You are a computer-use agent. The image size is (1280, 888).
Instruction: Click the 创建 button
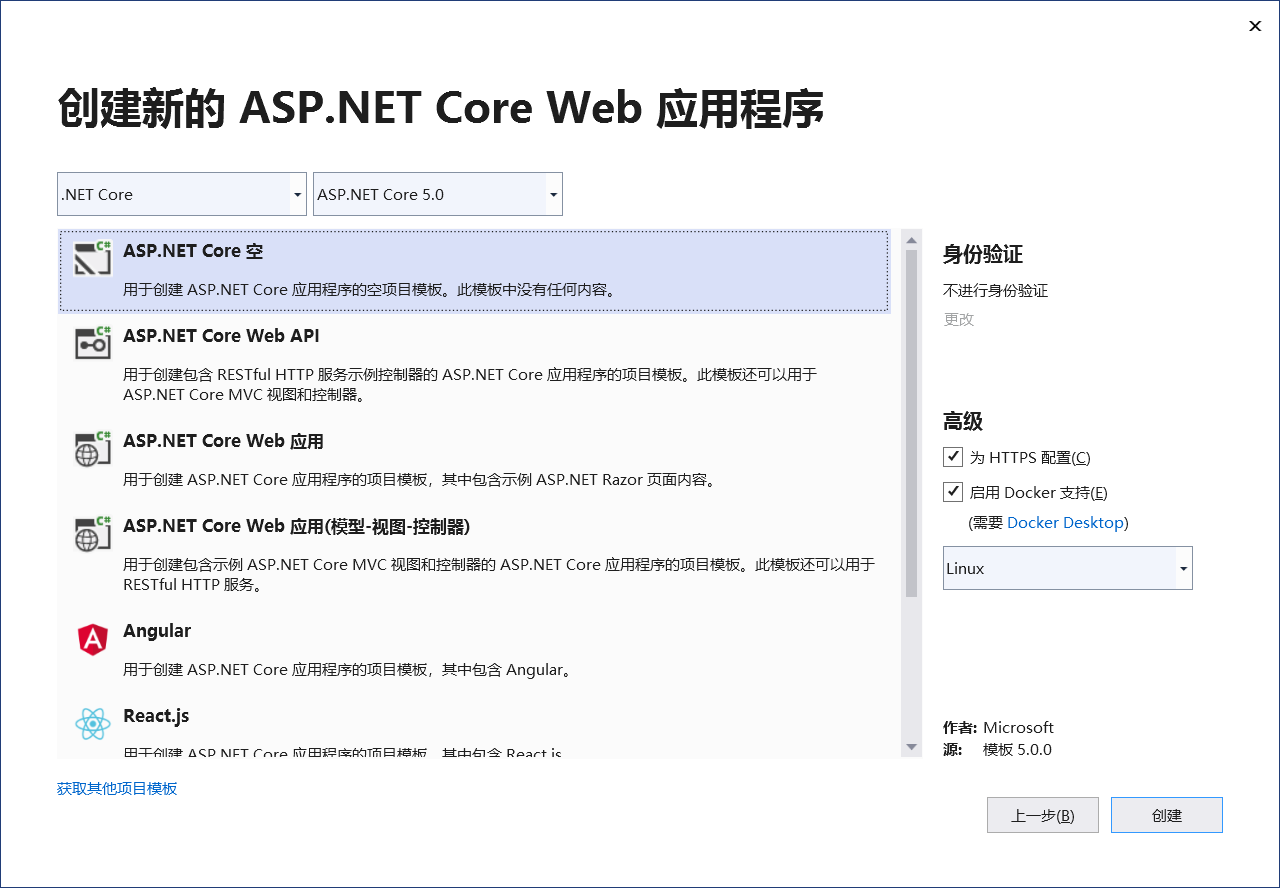tap(1167, 815)
